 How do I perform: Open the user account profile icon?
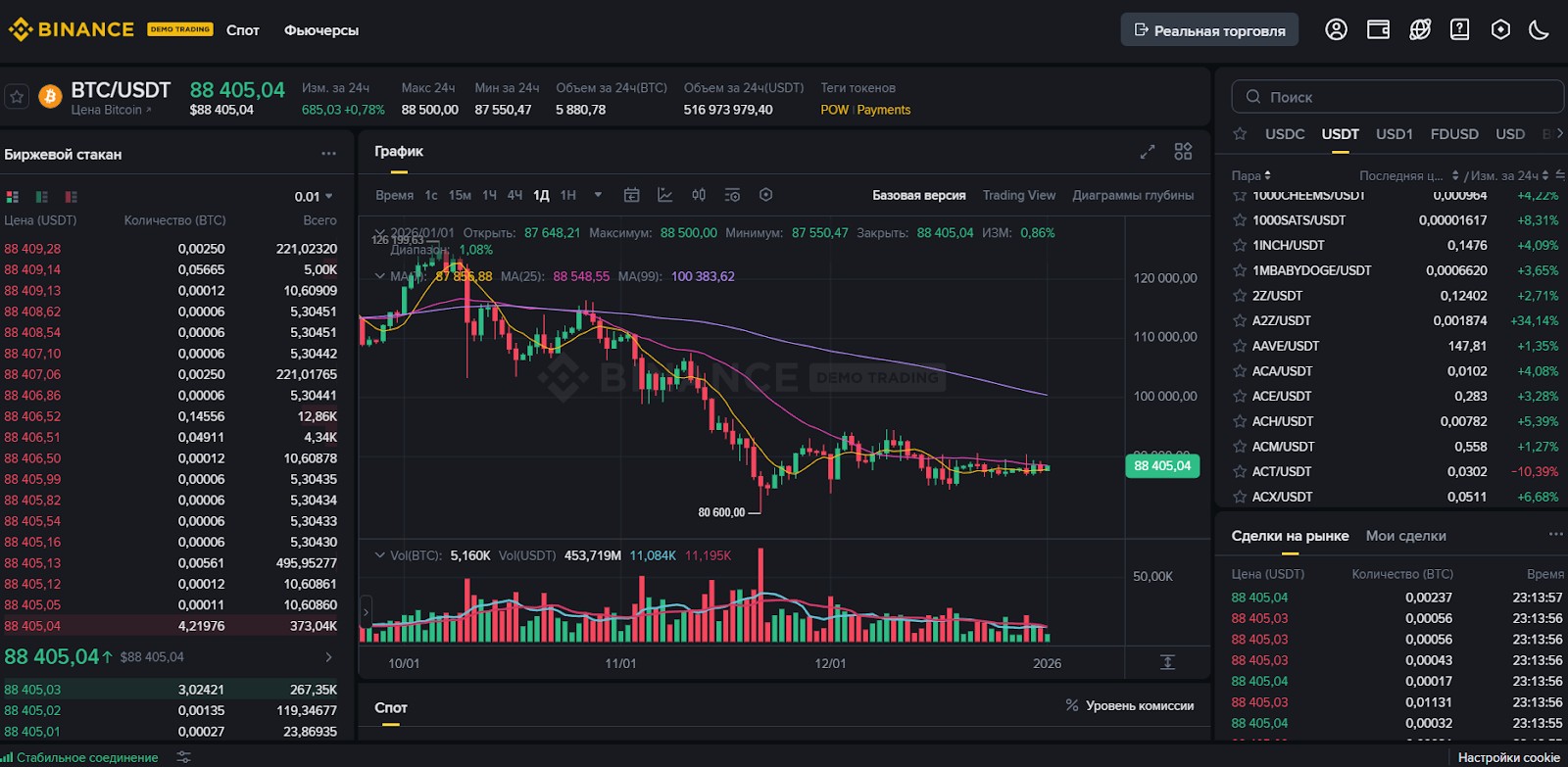pyautogui.click(x=1336, y=29)
